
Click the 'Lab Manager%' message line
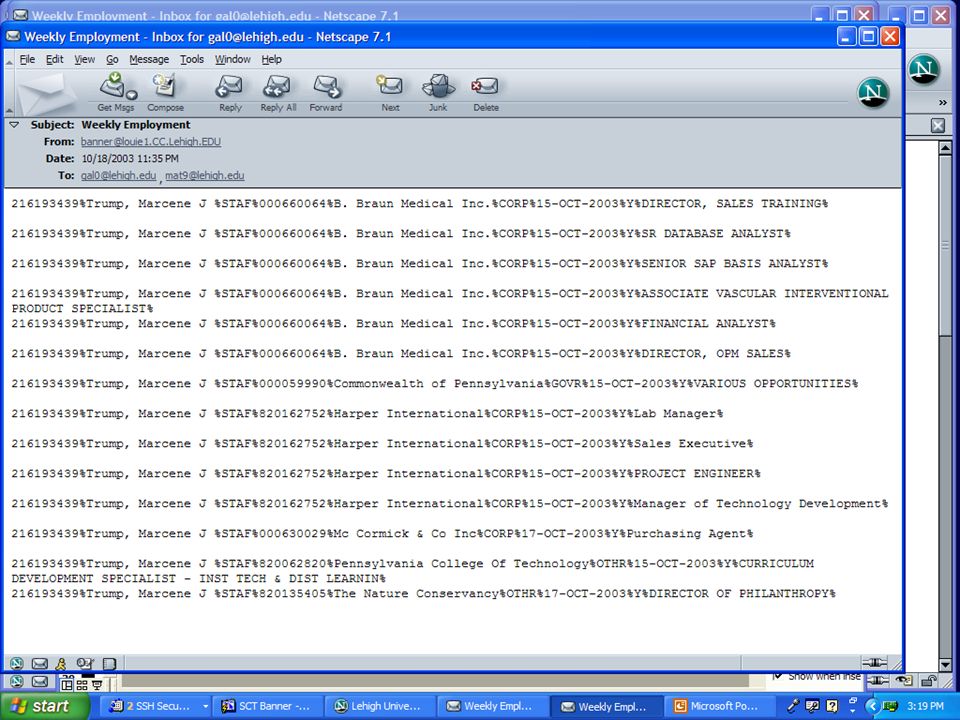click(367, 414)
